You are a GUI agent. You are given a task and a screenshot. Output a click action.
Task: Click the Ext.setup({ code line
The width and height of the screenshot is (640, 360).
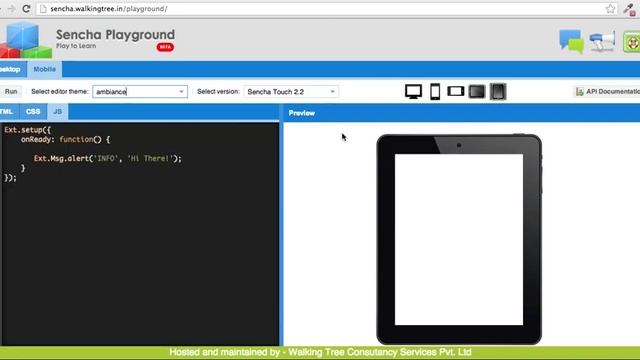[28, 130]
